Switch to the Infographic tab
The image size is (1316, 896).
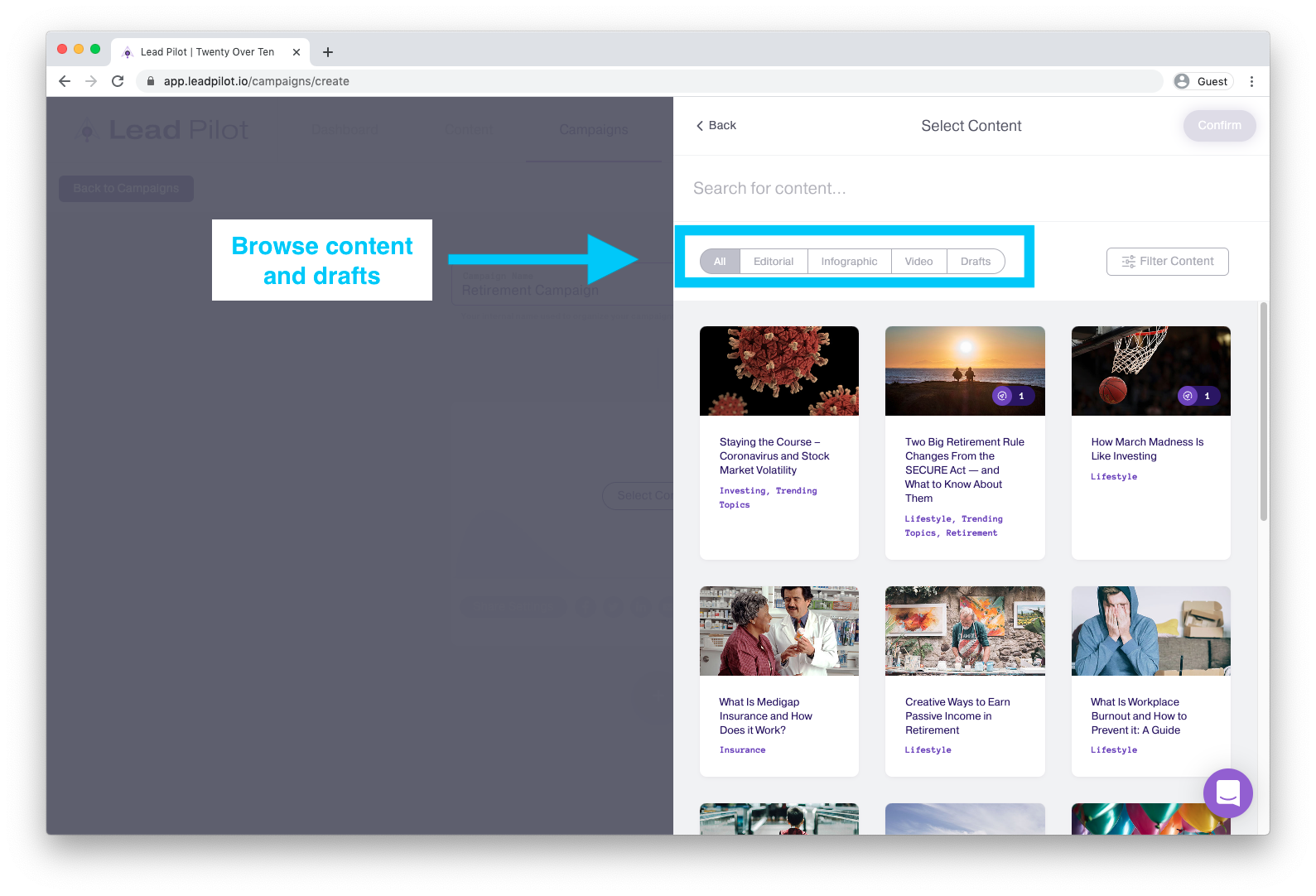pos(849,262)
